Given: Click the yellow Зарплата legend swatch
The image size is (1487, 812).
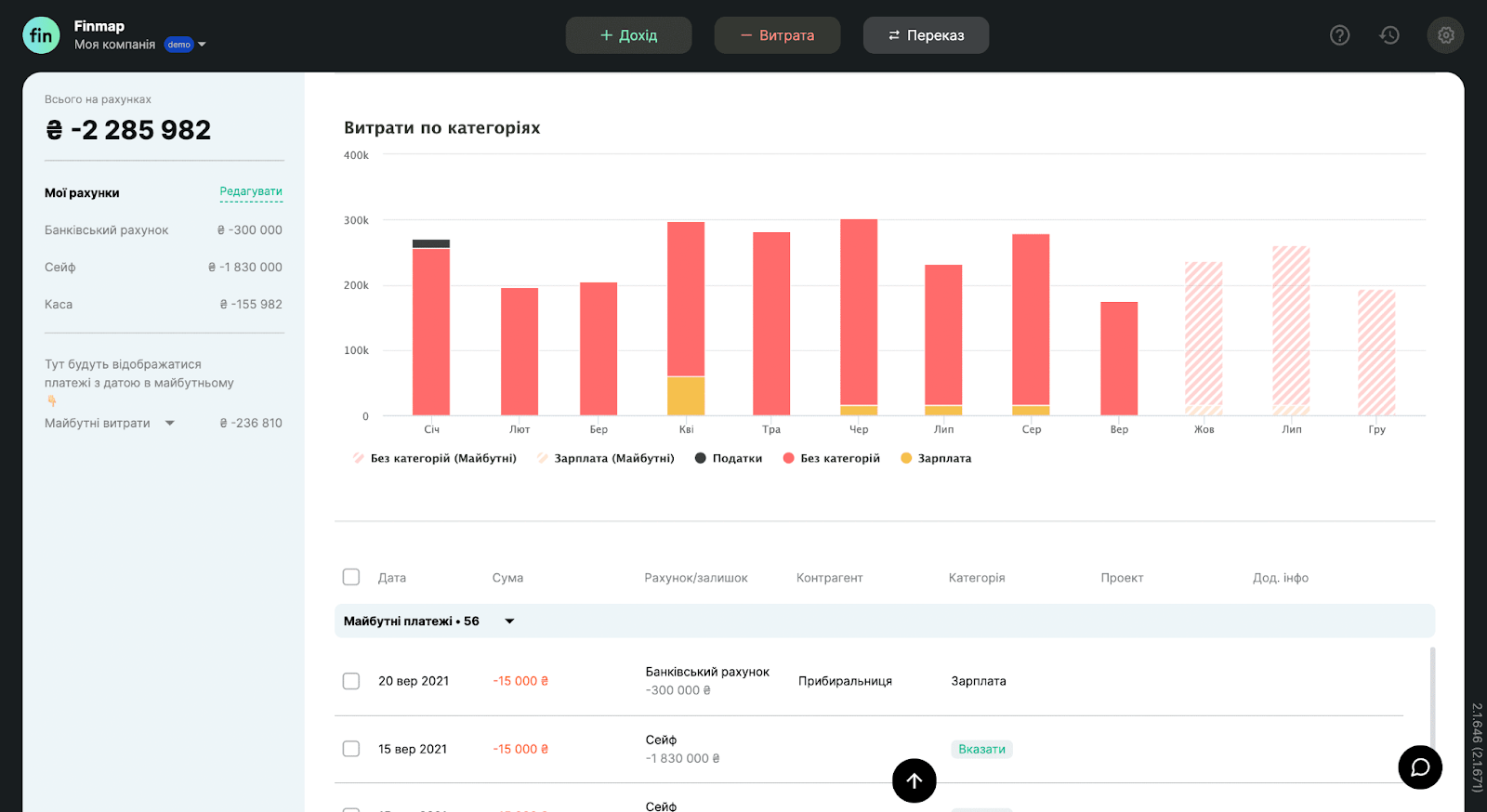Looking at the screenshot, I should point(906,458).
